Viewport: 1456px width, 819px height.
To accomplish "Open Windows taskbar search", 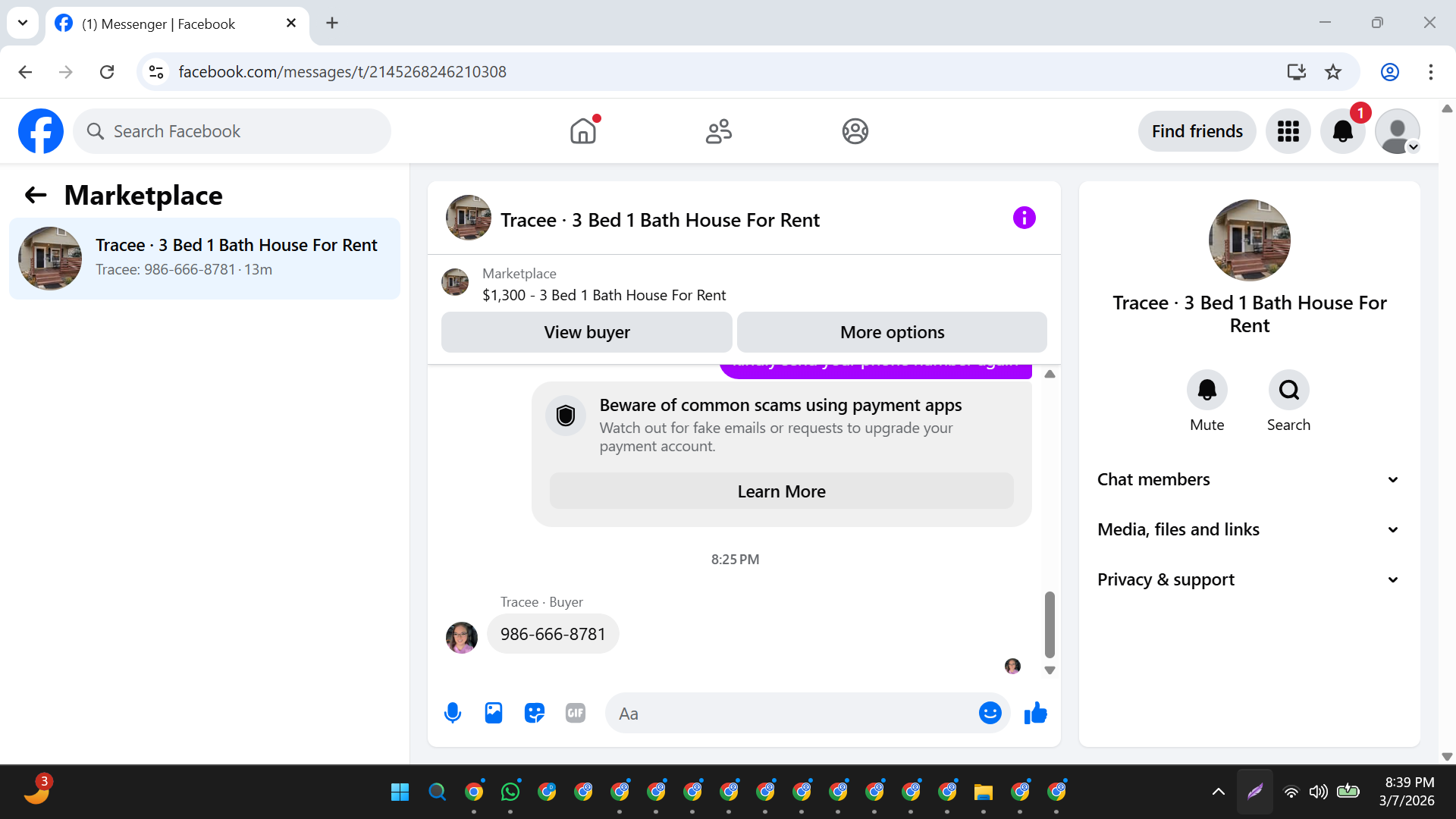I will [437, 792].
